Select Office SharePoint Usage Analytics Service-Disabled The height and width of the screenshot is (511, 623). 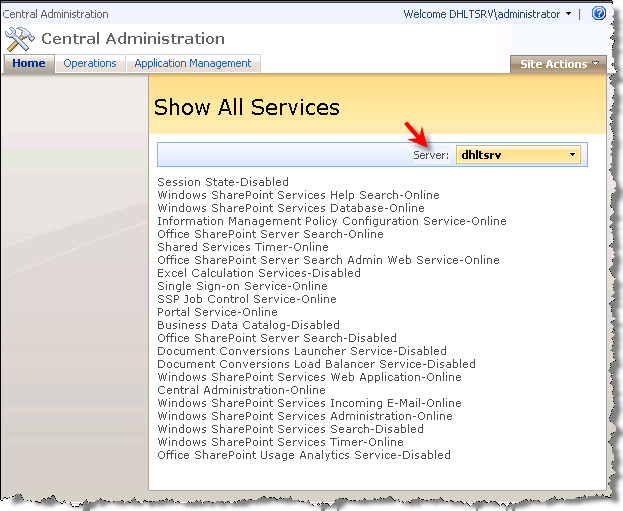(x=304, y=455)
